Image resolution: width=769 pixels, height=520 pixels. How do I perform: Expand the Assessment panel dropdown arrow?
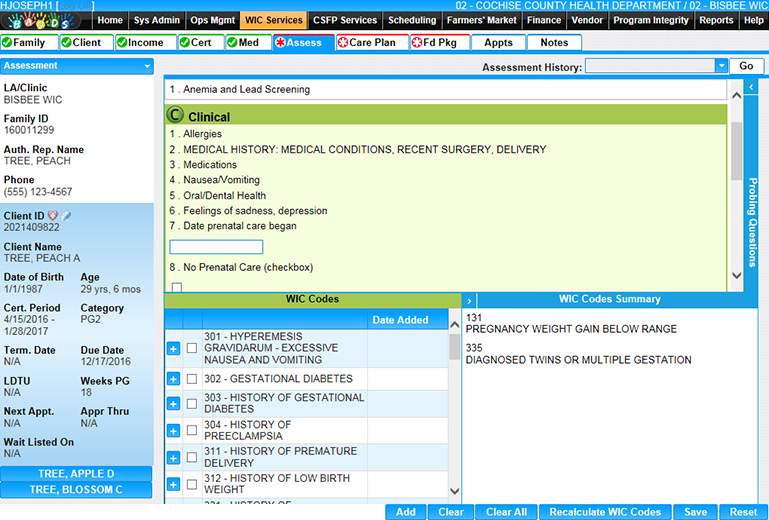tap(147, 66)
